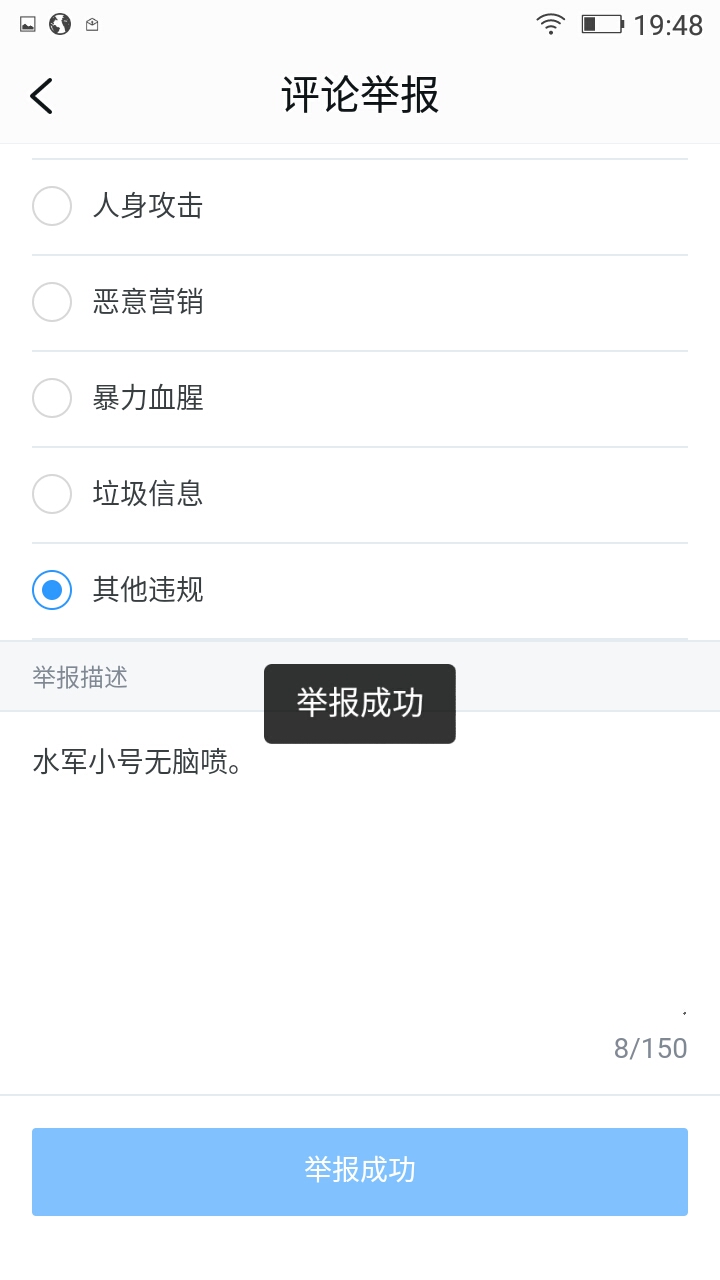Tap the globe icon in status bar

tap(60, 24)
